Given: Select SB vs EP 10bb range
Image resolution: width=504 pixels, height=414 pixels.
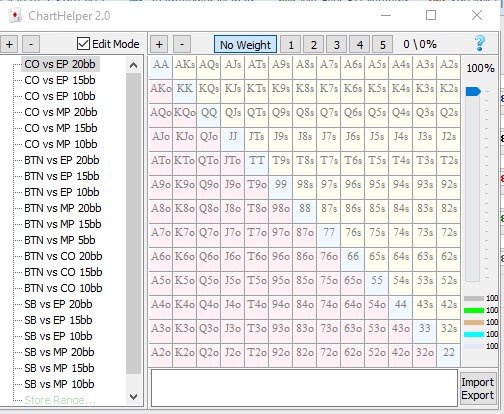Looking at the screenshot, I should pyautogui.click(x=58, y=336).
